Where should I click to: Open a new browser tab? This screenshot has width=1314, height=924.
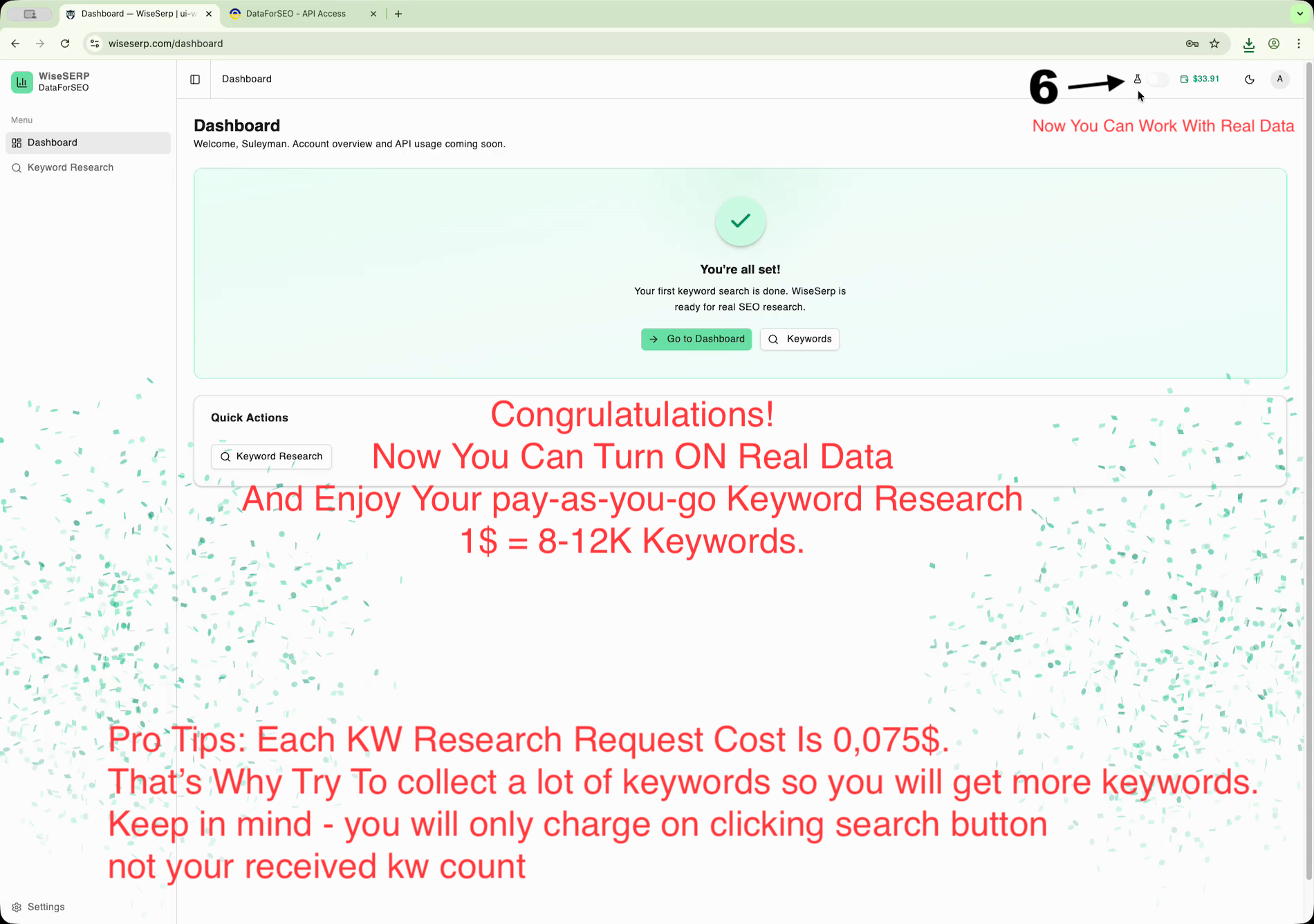(398, 14)
